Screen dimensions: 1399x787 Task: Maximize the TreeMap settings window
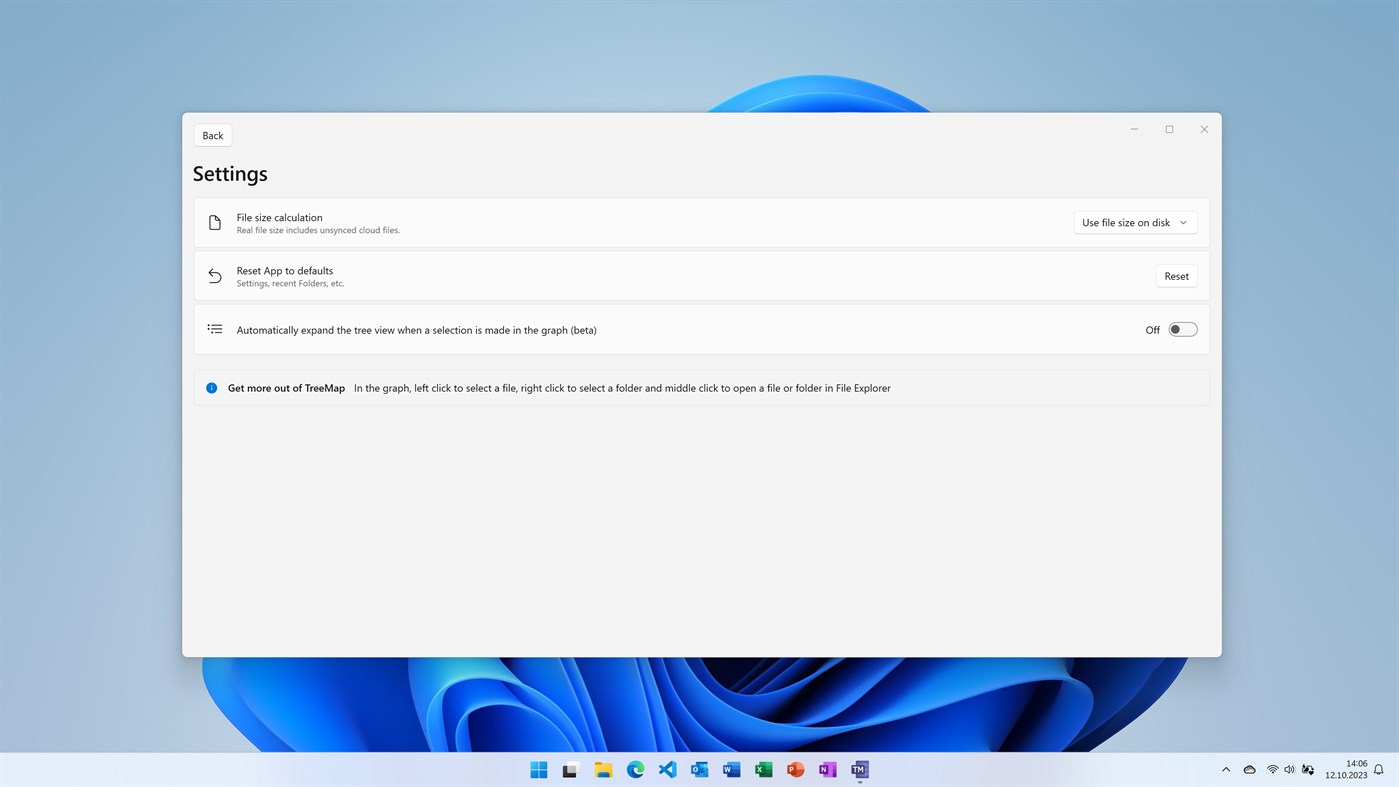[x=1169, y=129]
